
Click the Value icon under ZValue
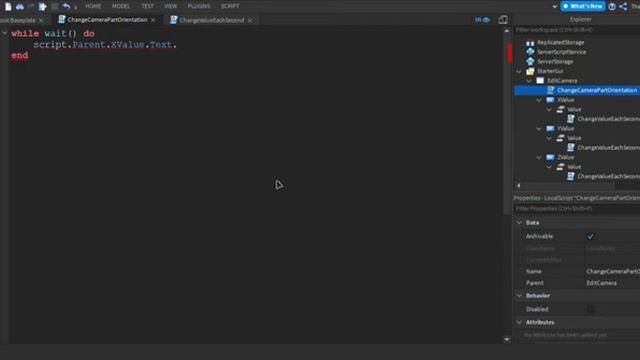[x=560, y=167]
